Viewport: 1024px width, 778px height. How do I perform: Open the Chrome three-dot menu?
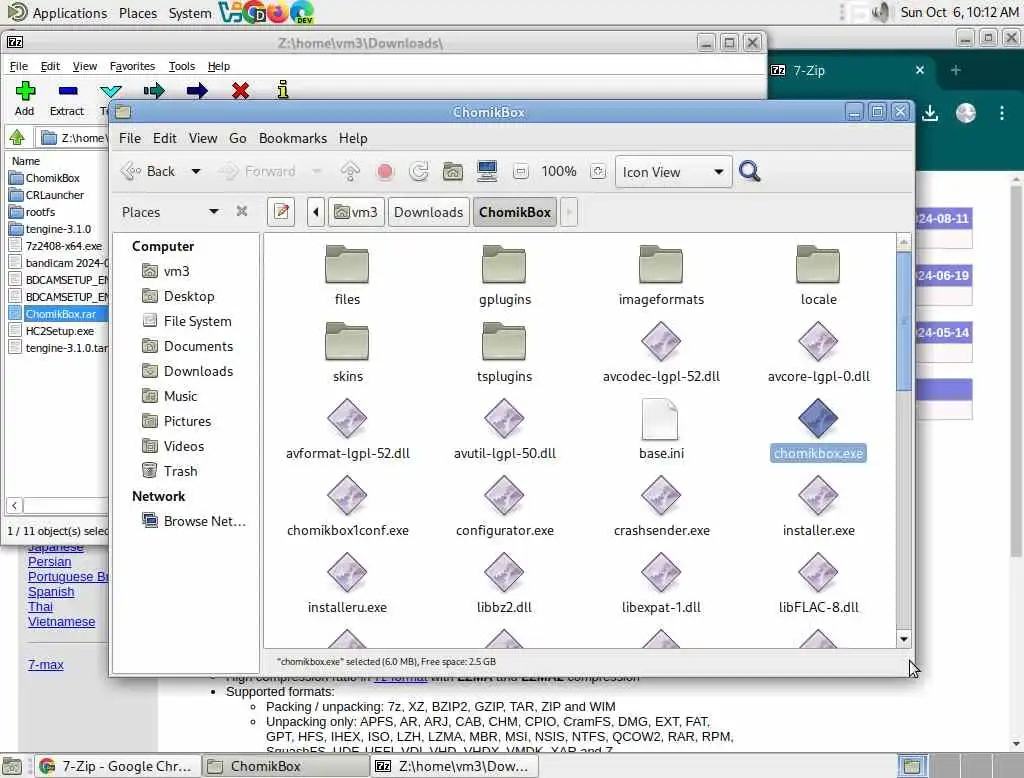1002,113
